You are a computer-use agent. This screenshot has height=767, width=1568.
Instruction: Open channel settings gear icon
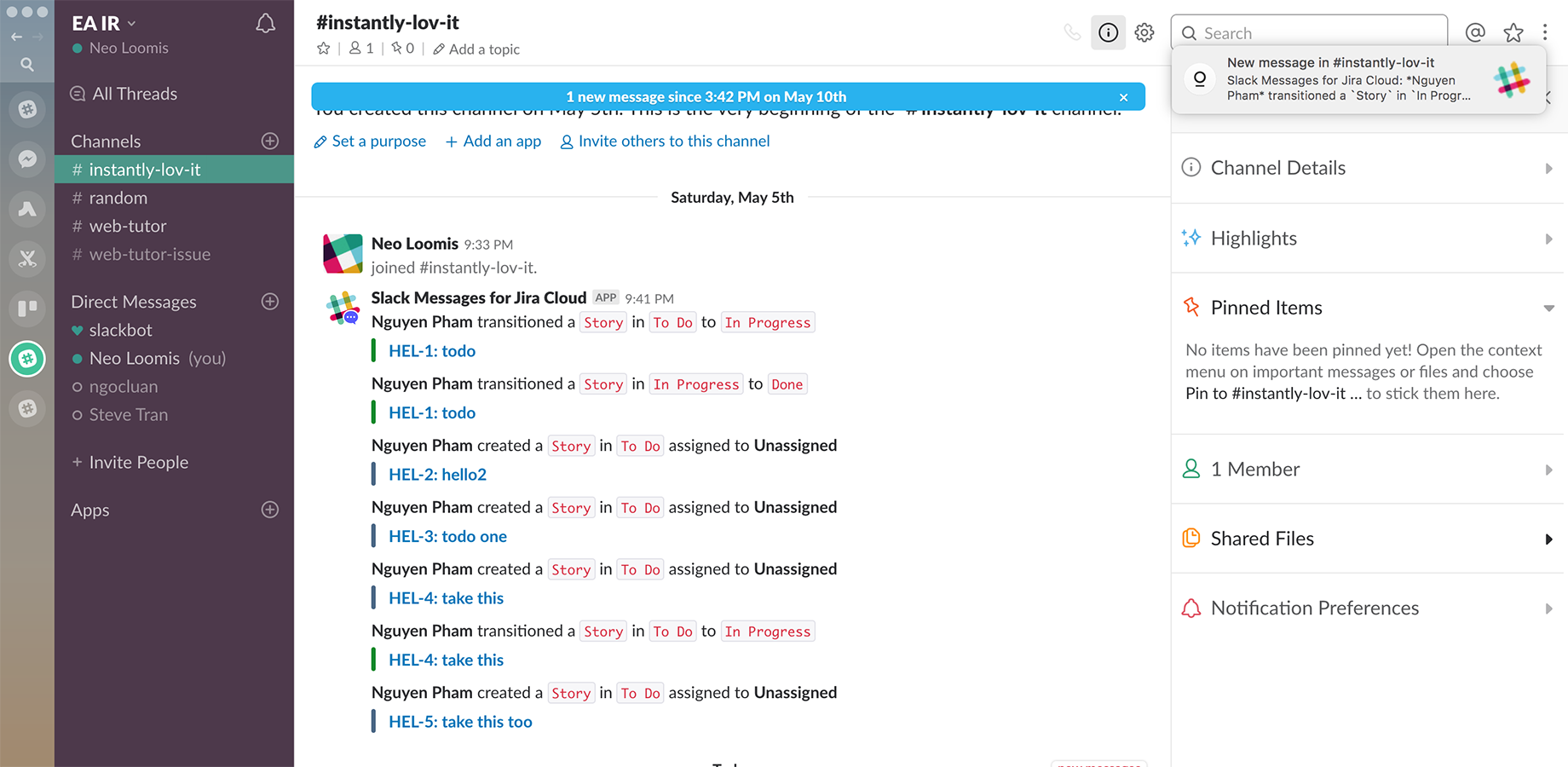point(1144,32)
